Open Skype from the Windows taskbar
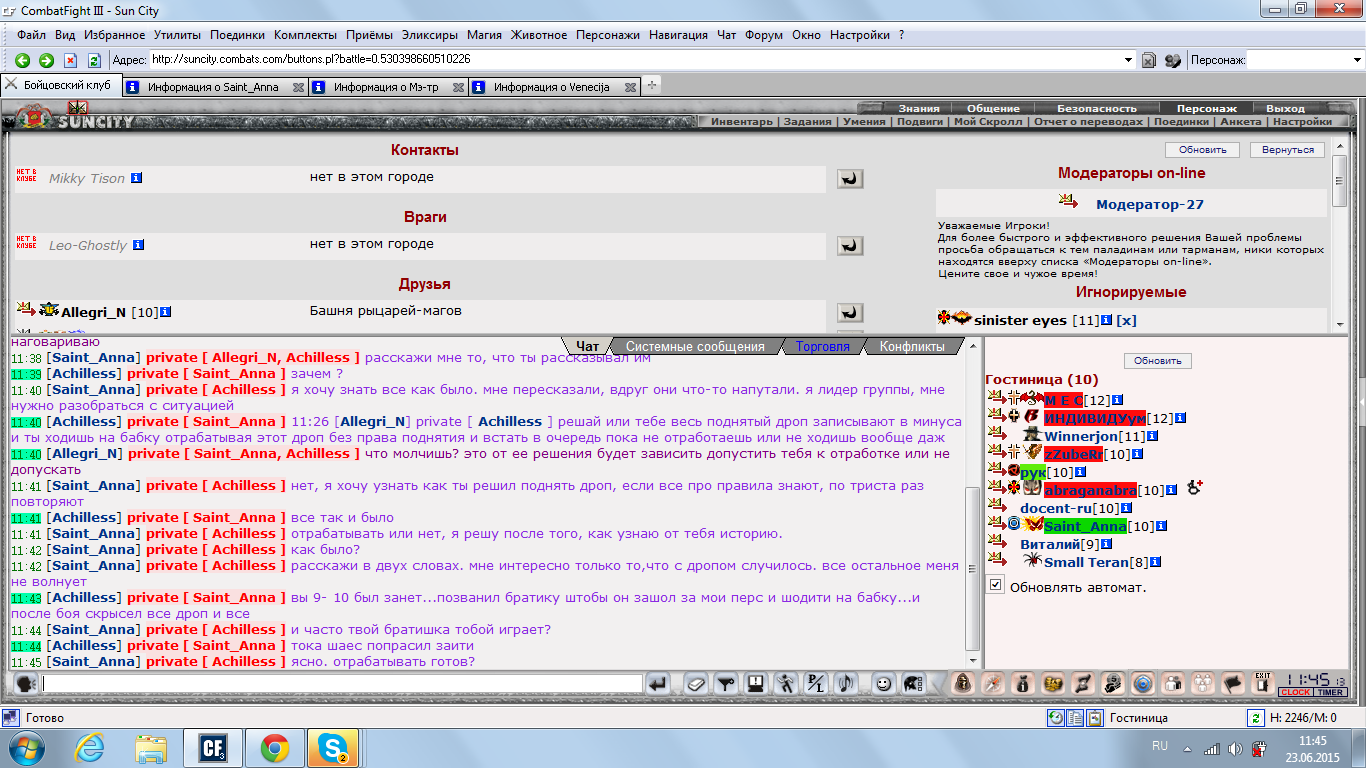 tap(333, 748)
